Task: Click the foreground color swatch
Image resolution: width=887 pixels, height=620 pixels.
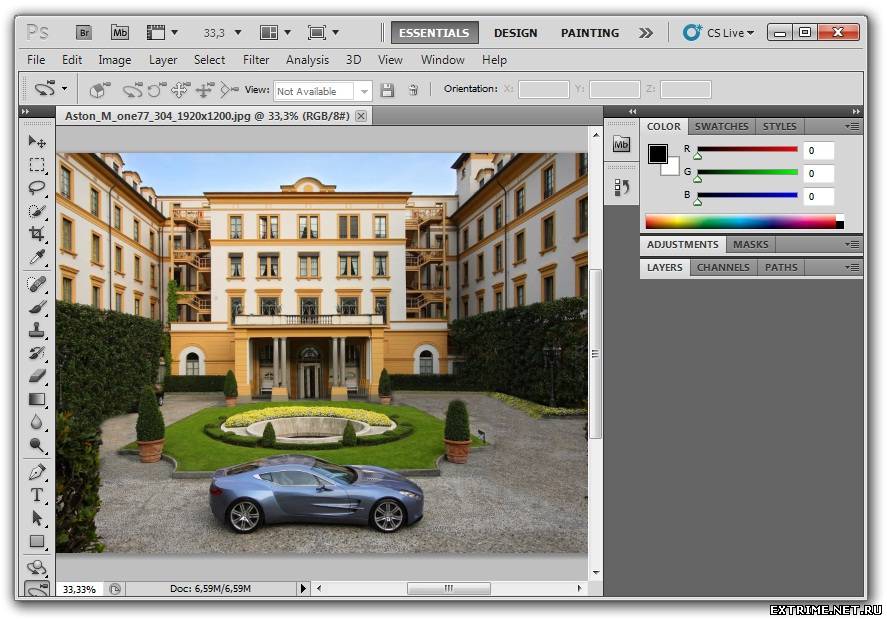Action: coord(657,153)
